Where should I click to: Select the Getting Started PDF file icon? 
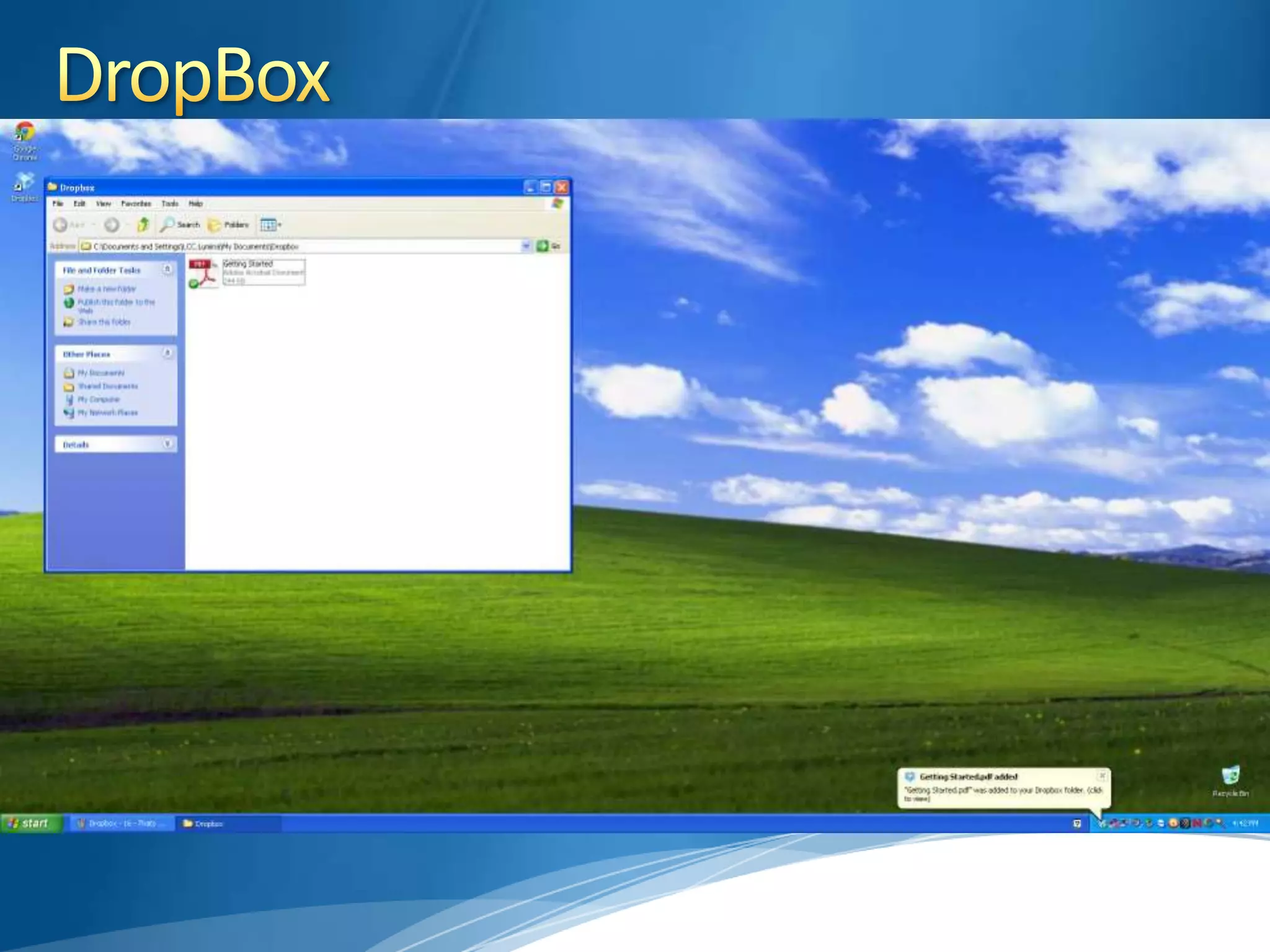[203, 273]
